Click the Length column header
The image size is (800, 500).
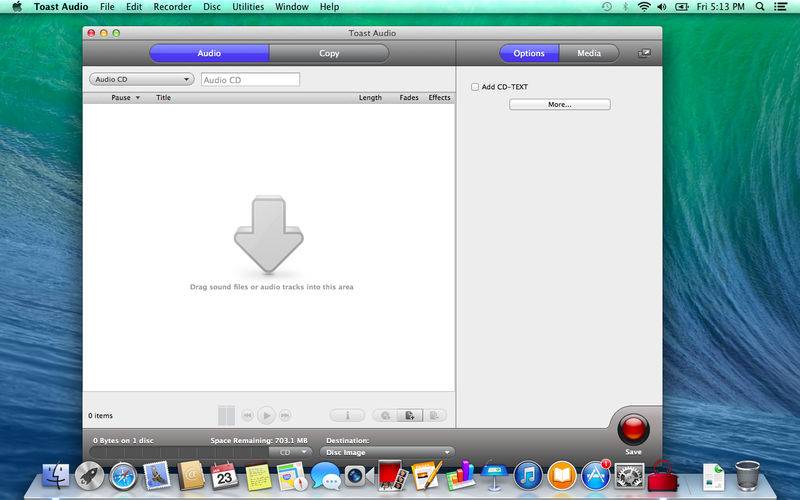(x=370, y=97)
